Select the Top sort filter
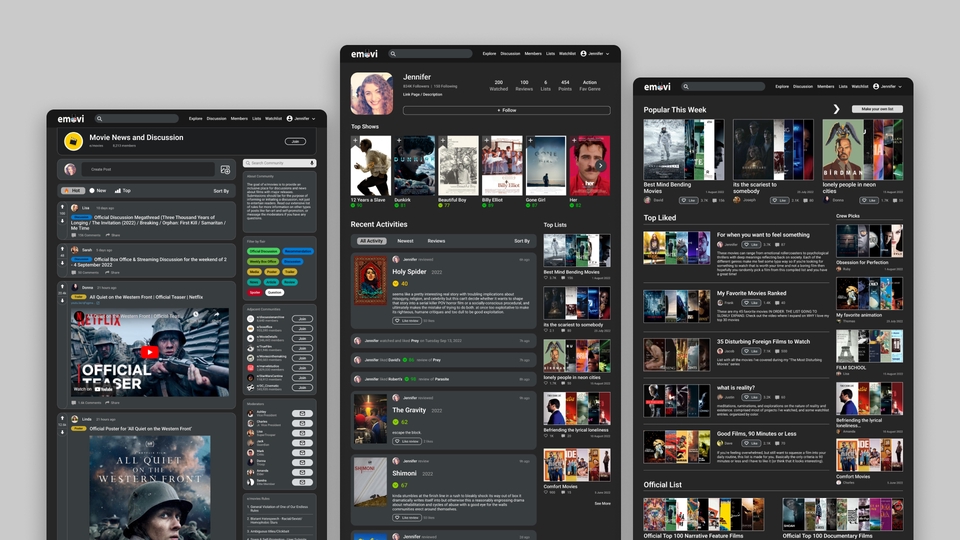This screenshot has width=960, height=540. click(x=123, y=190)
